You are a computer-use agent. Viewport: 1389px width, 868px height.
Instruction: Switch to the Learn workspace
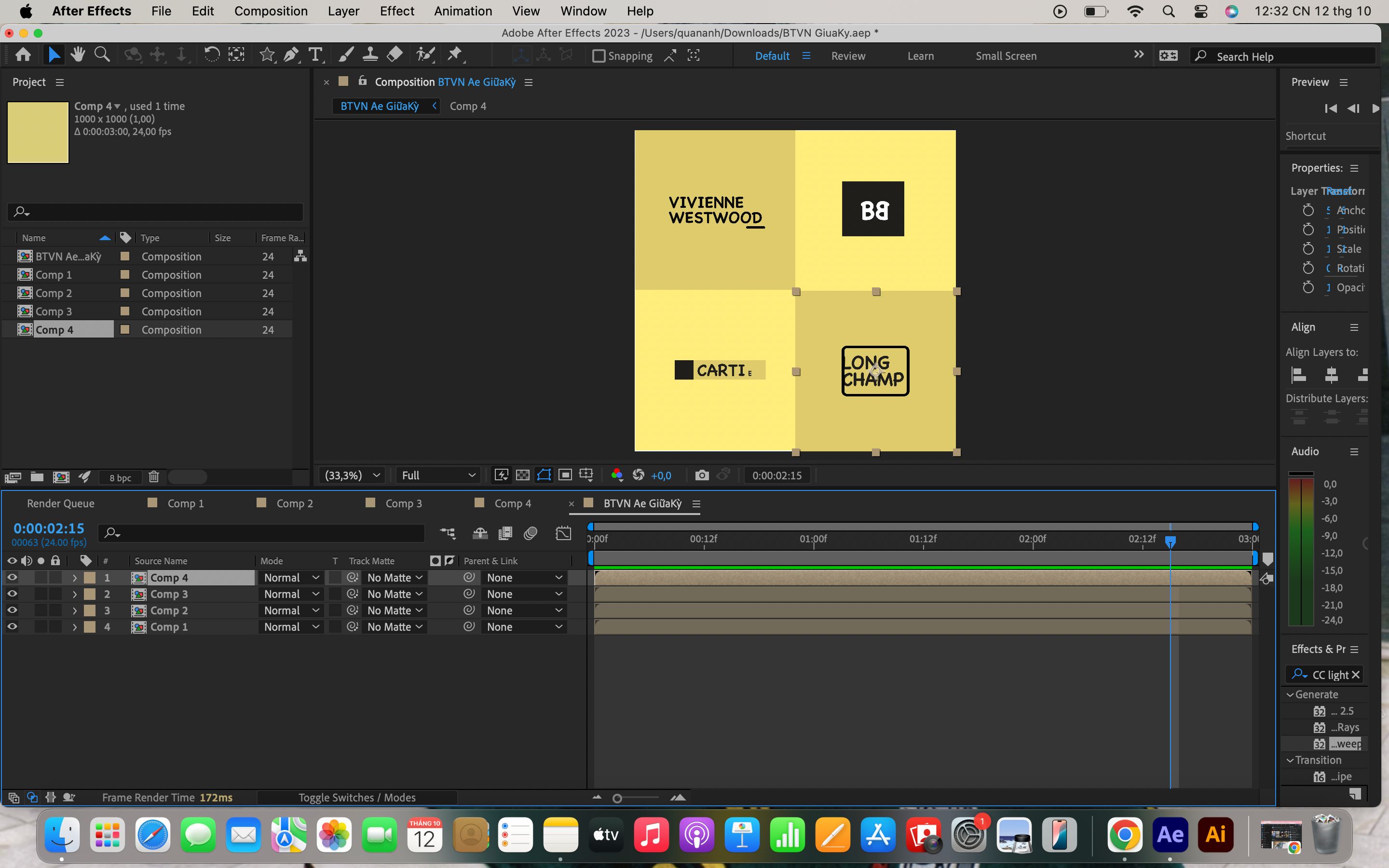920,56
